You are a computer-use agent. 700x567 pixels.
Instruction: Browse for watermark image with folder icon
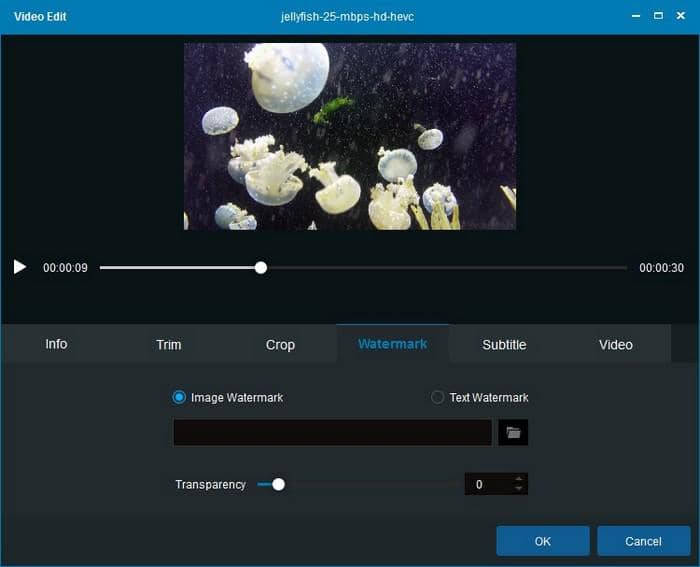point(513,432)
